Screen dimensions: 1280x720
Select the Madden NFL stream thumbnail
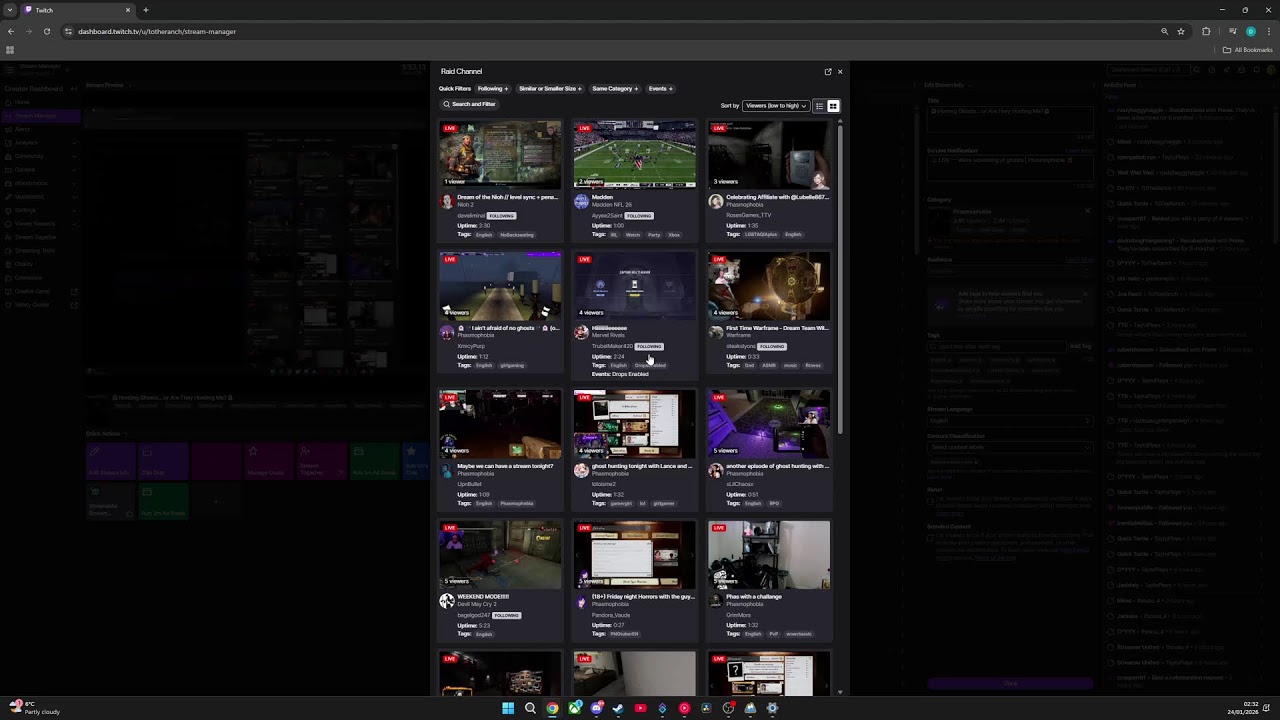(634, 154)
